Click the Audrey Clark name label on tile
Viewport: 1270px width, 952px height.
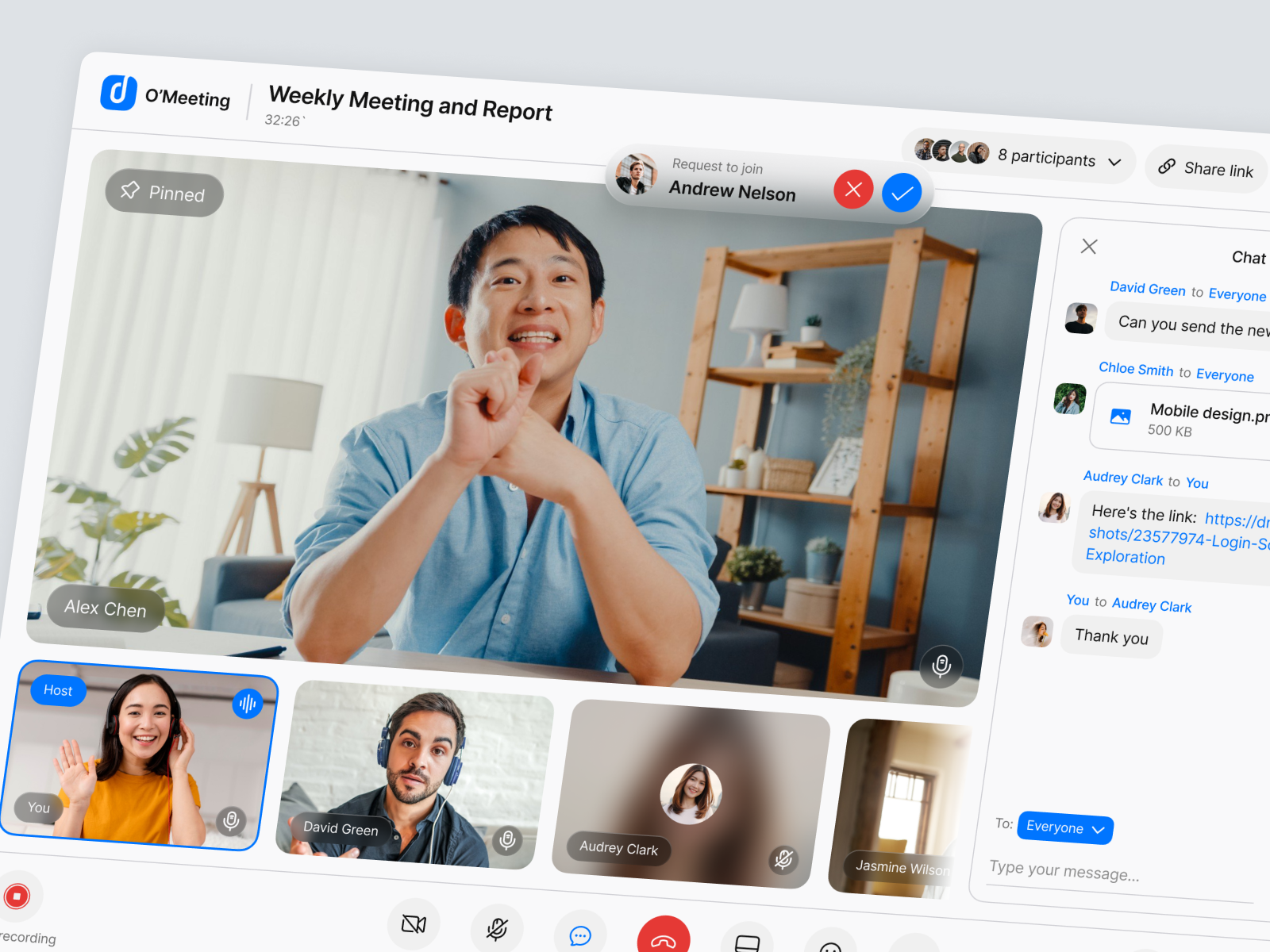(x=618, y=849)
